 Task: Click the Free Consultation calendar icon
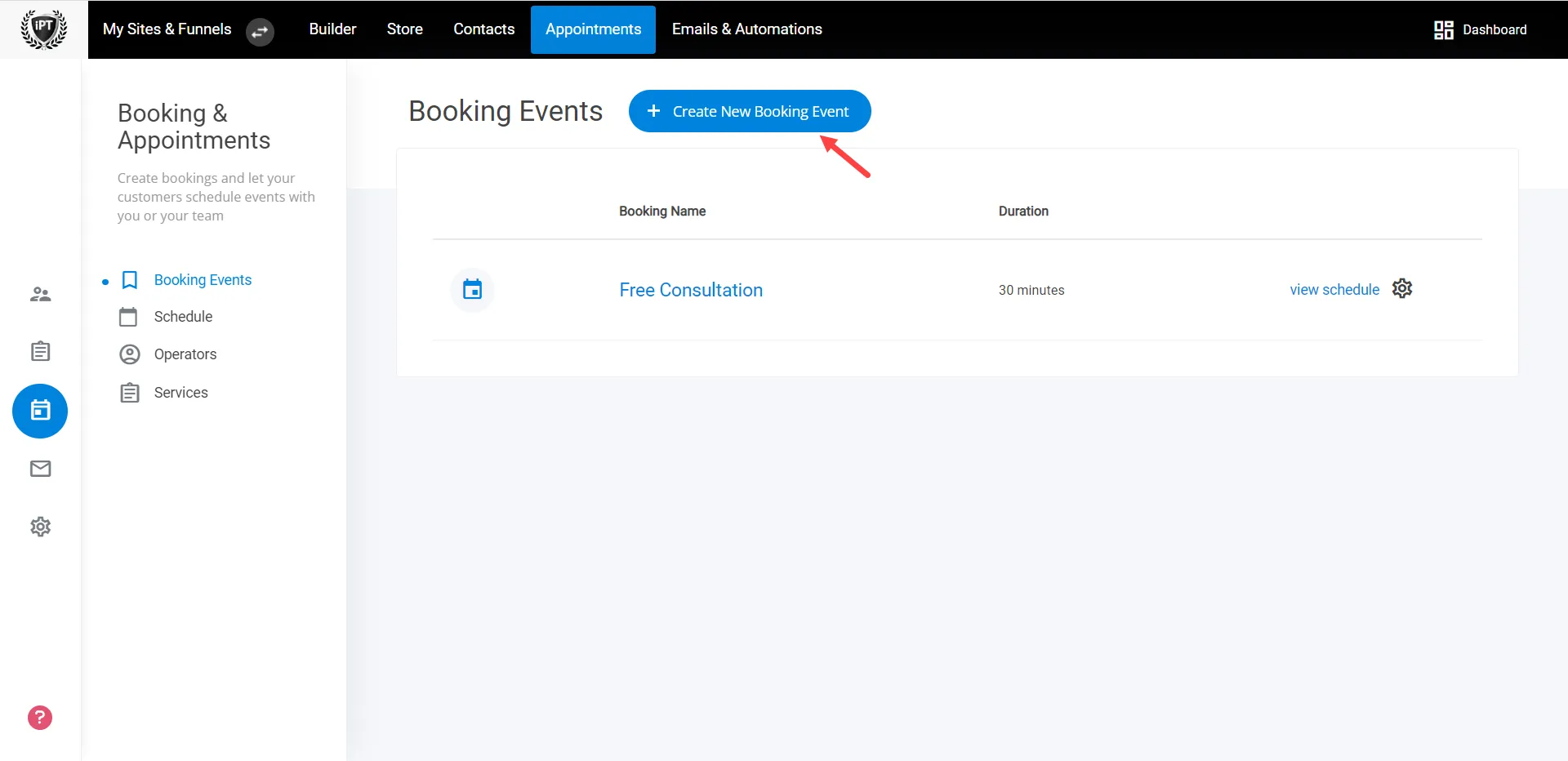[x=472, y=290]
